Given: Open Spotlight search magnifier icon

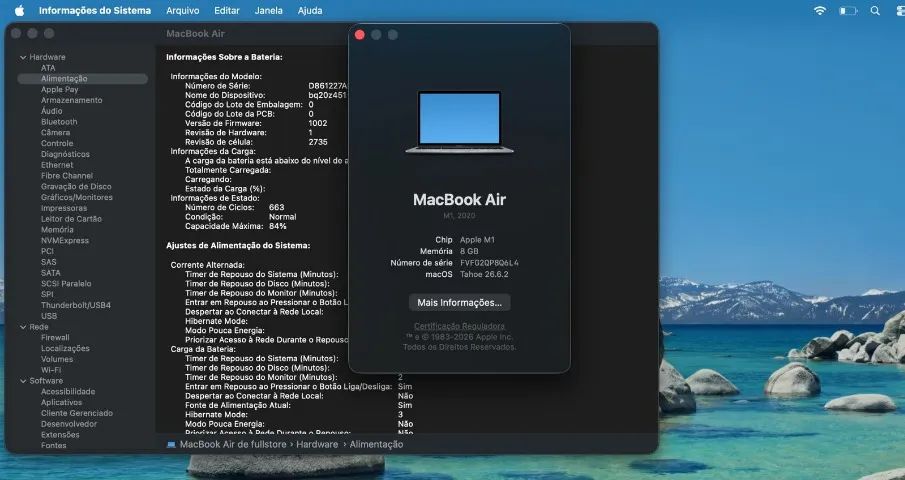Looking at the screenshot, I should click(875, 10).
